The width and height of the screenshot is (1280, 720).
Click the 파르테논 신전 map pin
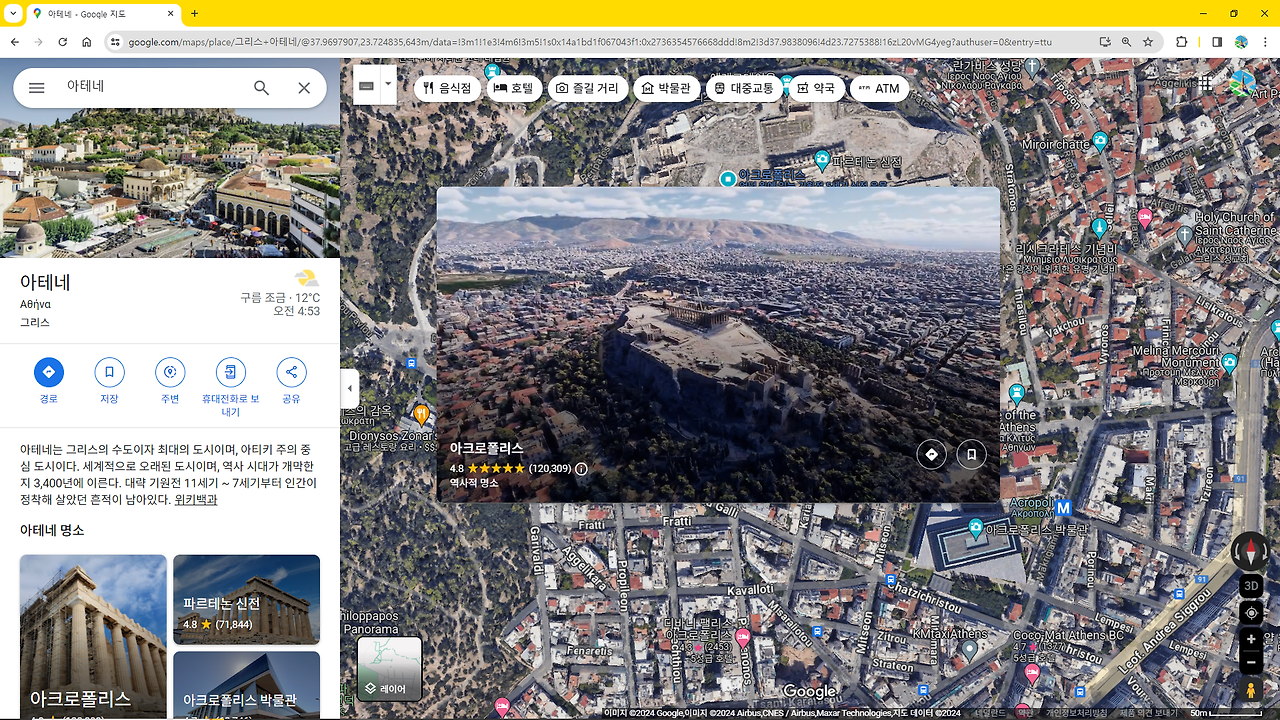point(822,160)
